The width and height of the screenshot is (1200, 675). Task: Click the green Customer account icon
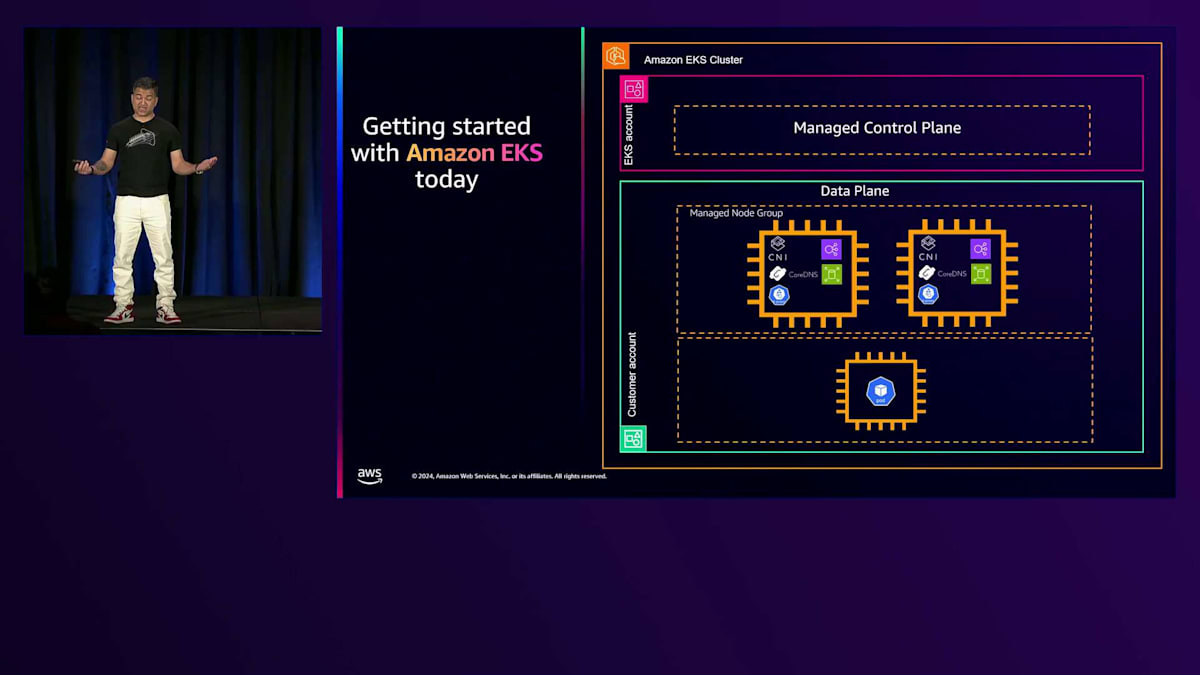[x=633, y=439]
